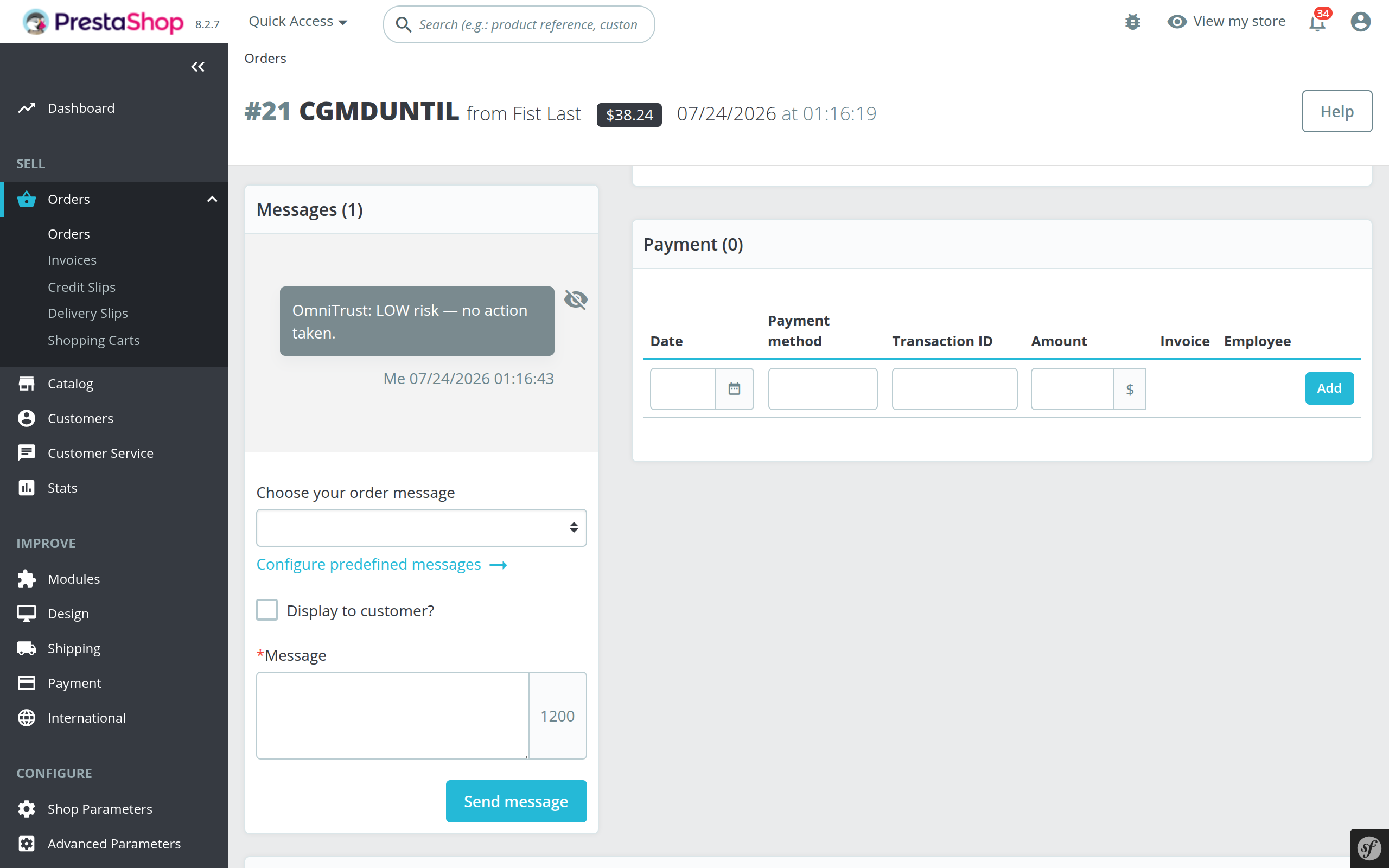Click the Stats bar chart icon
Screen dimensions: 1389x868
point(27,487)
